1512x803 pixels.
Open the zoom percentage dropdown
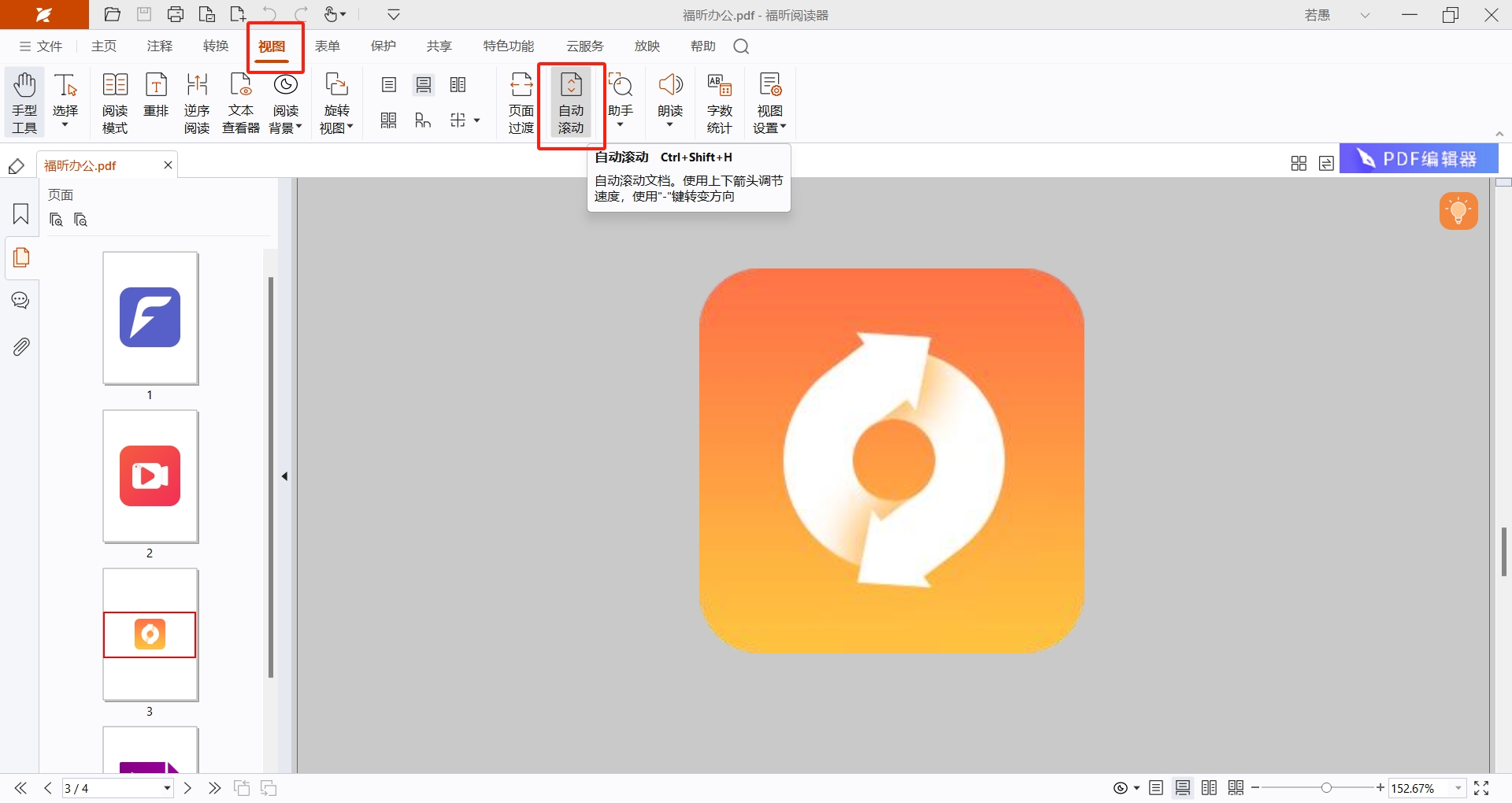[x=1458, y=788]
